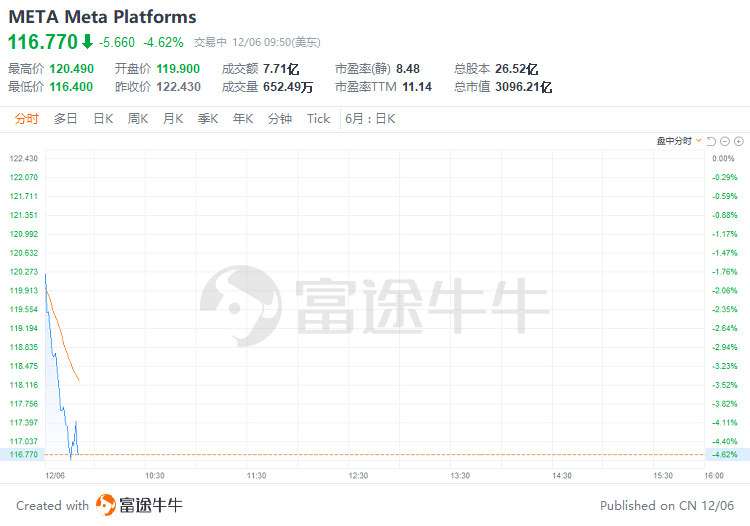Zoom out the chart with the minus icon

[x=725, y=141]
